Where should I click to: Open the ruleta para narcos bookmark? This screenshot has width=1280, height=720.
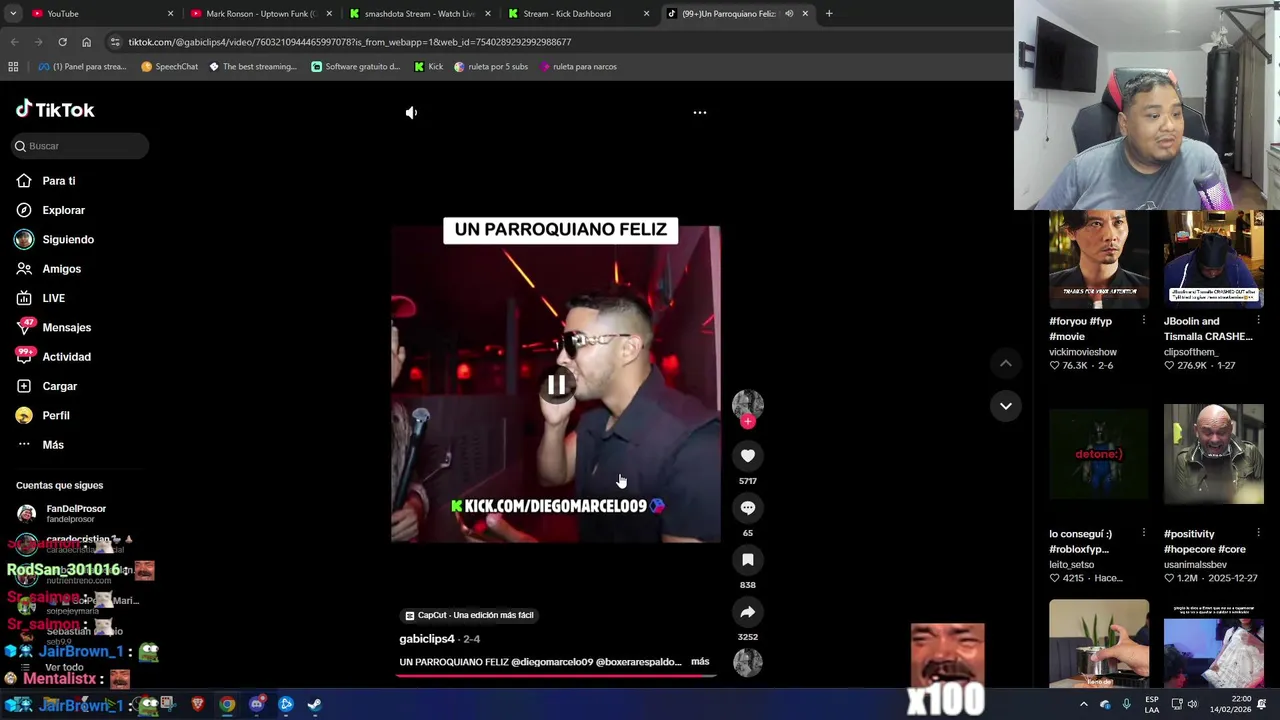578,67
